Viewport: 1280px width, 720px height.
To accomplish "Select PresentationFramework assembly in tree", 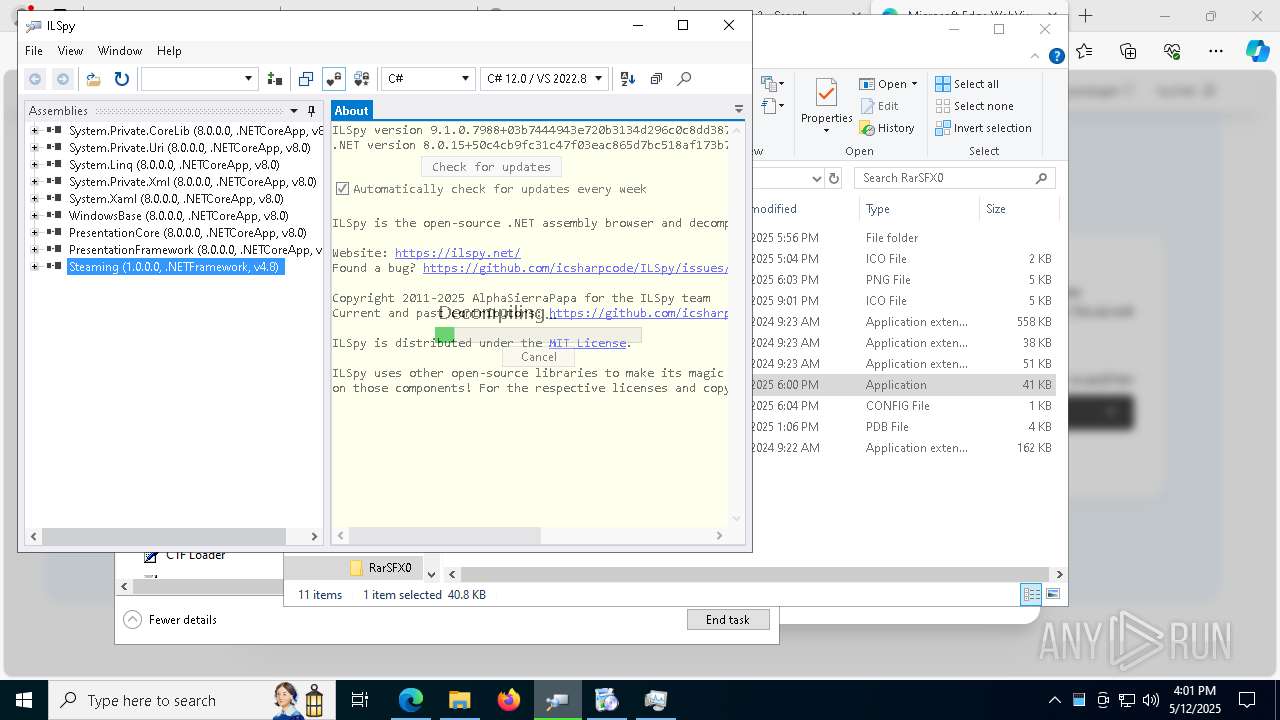I will [195, 250].
